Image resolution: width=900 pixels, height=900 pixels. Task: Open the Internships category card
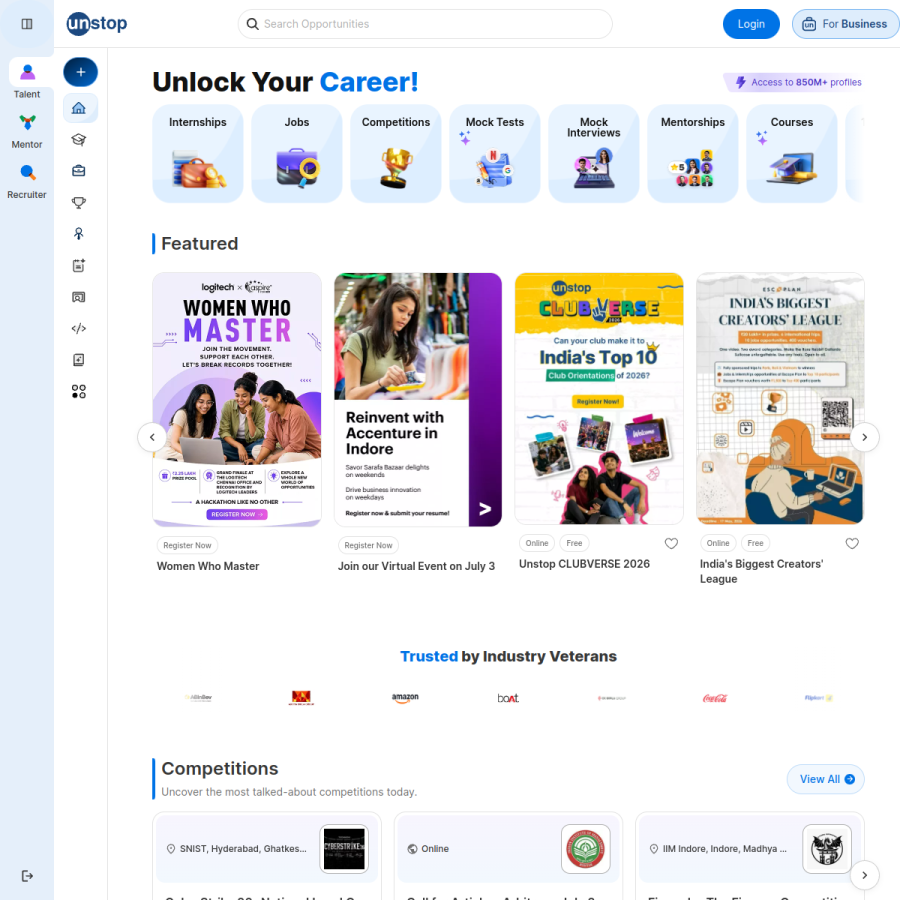[197, 153]
